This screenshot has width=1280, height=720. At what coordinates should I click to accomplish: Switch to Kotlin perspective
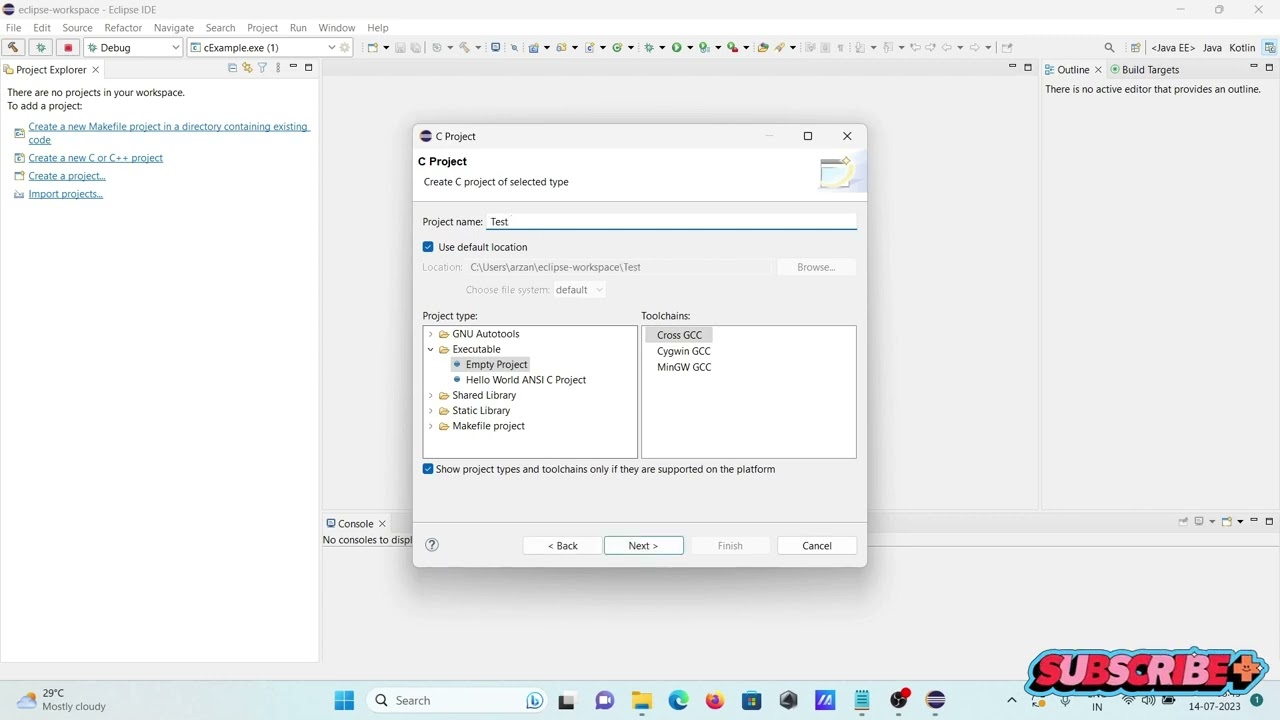pos(1242,47)
